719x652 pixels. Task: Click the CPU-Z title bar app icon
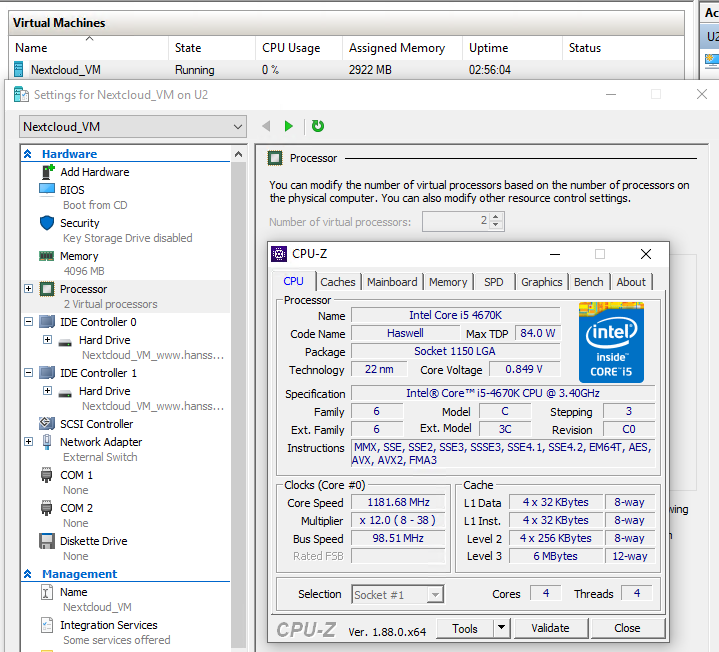[x=279, y=254]
